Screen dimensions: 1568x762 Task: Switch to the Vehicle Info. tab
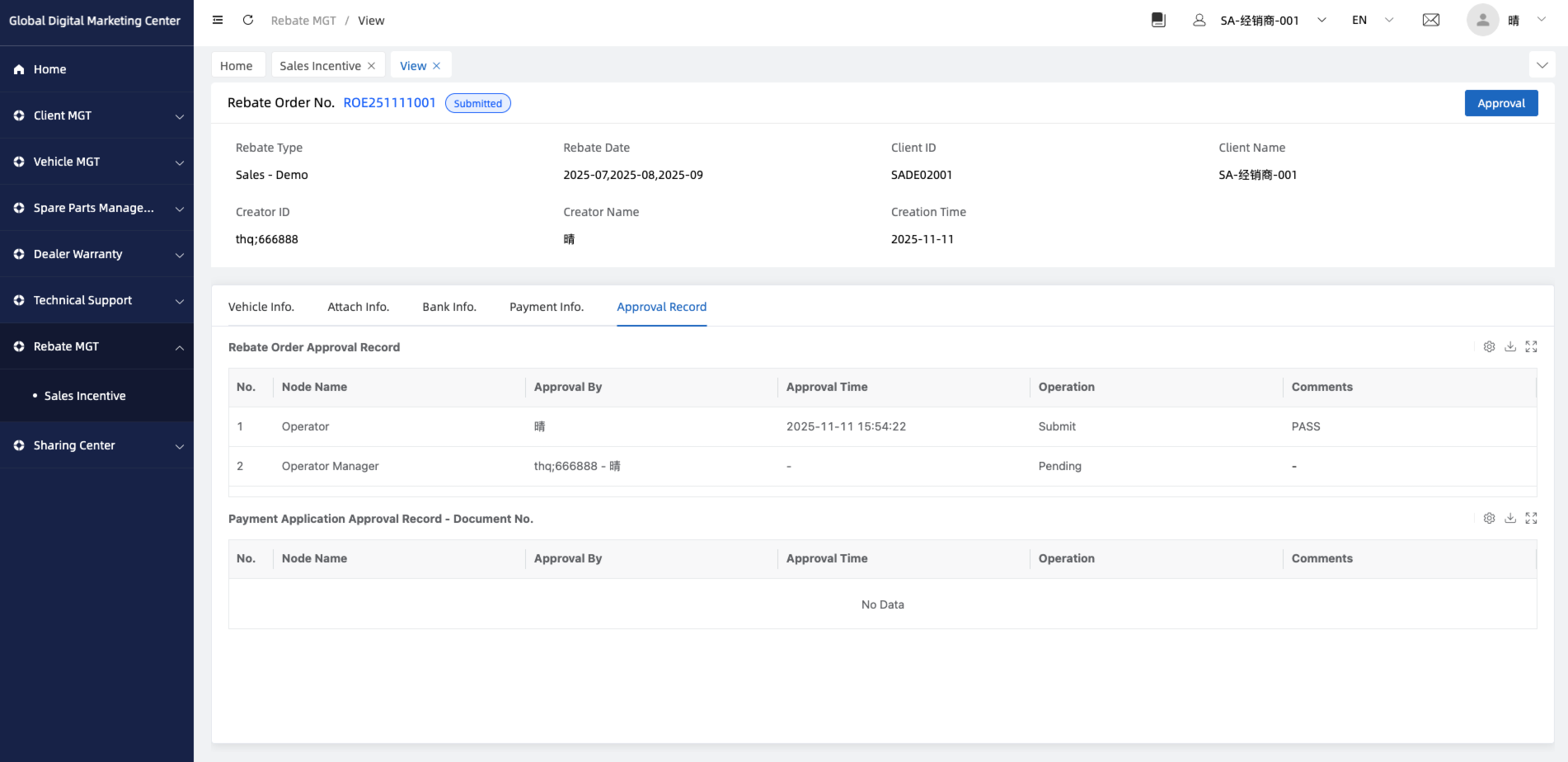(x=261, y=307)
